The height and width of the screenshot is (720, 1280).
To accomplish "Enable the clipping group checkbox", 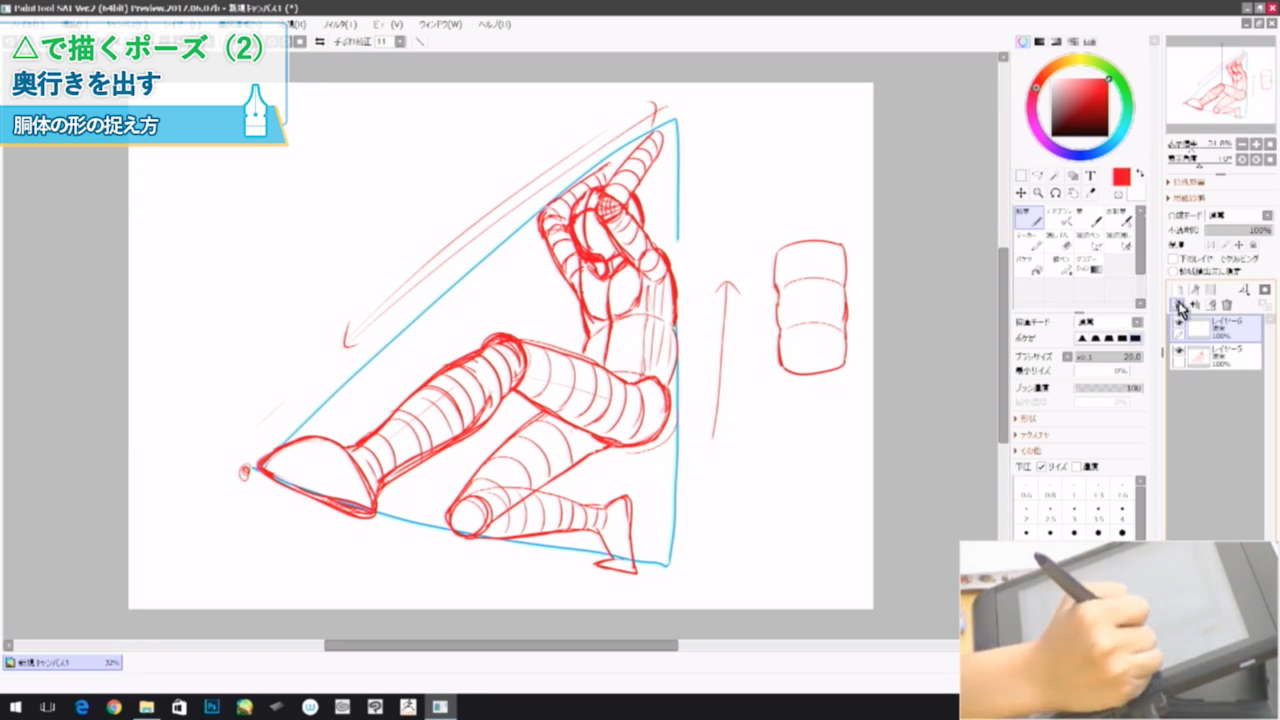I will click(1171, 258).
